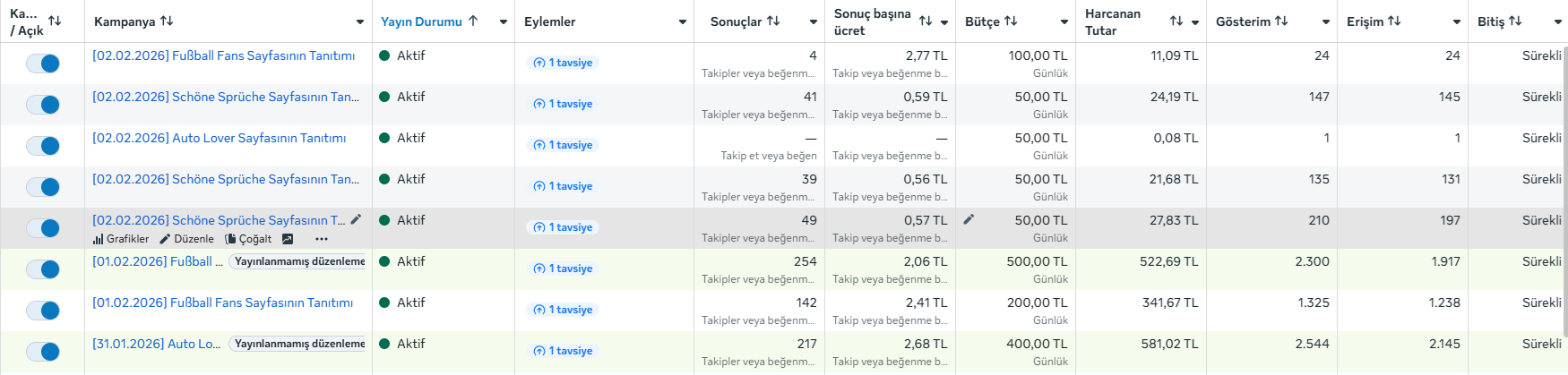Open Grafikler charts for the hovered campaign
Image resolution: width=1568 pixels, height=375 pixels.
pyautogui.click(x=121, y=239)
